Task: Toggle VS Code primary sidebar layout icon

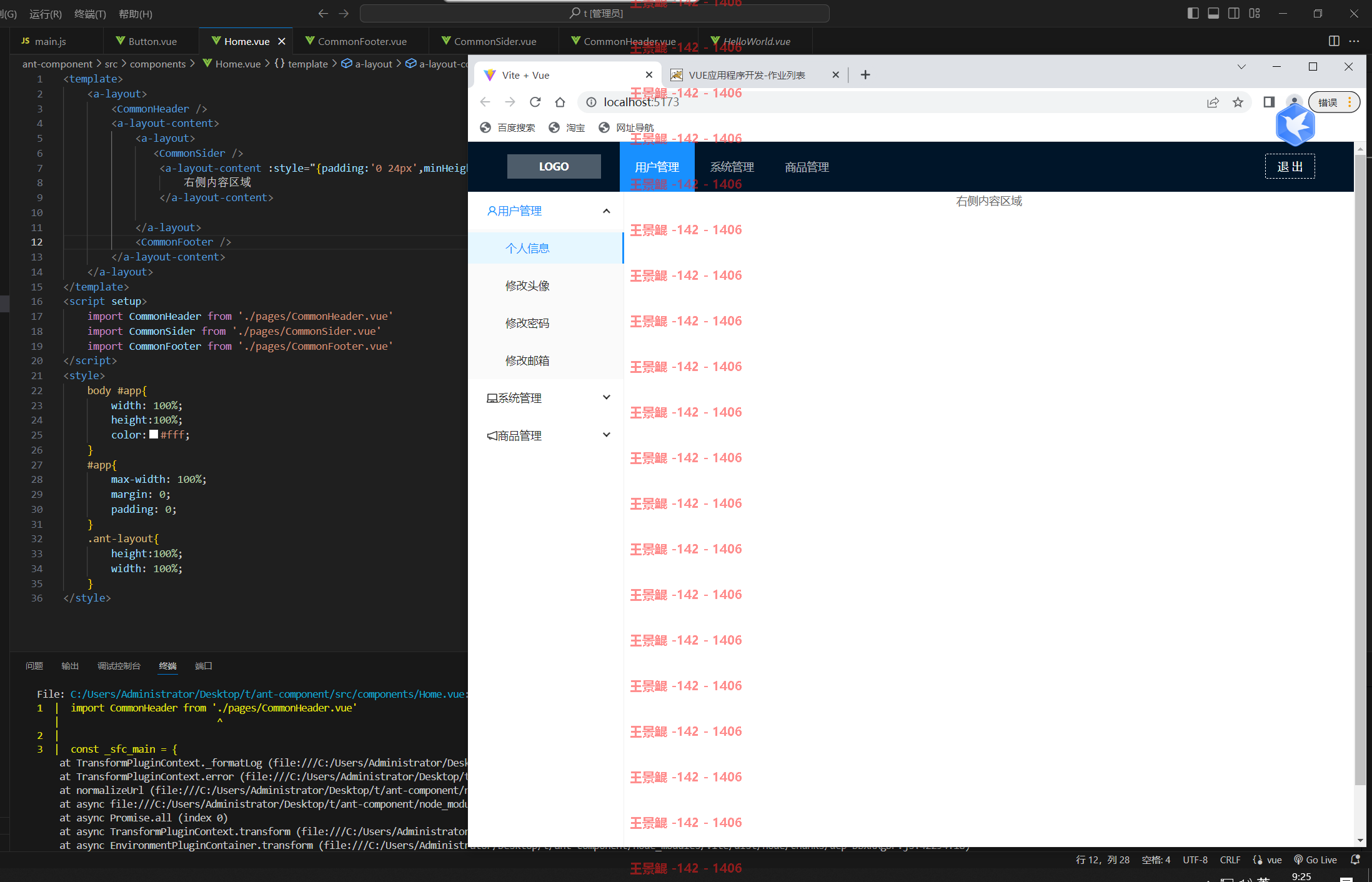Action: (x=1193, y=13)
